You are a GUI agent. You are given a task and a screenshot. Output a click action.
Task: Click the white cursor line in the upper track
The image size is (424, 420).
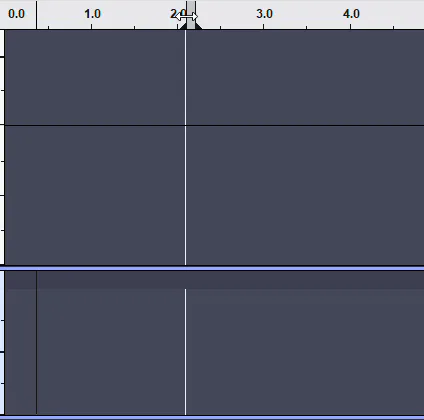tap(186, 147)
